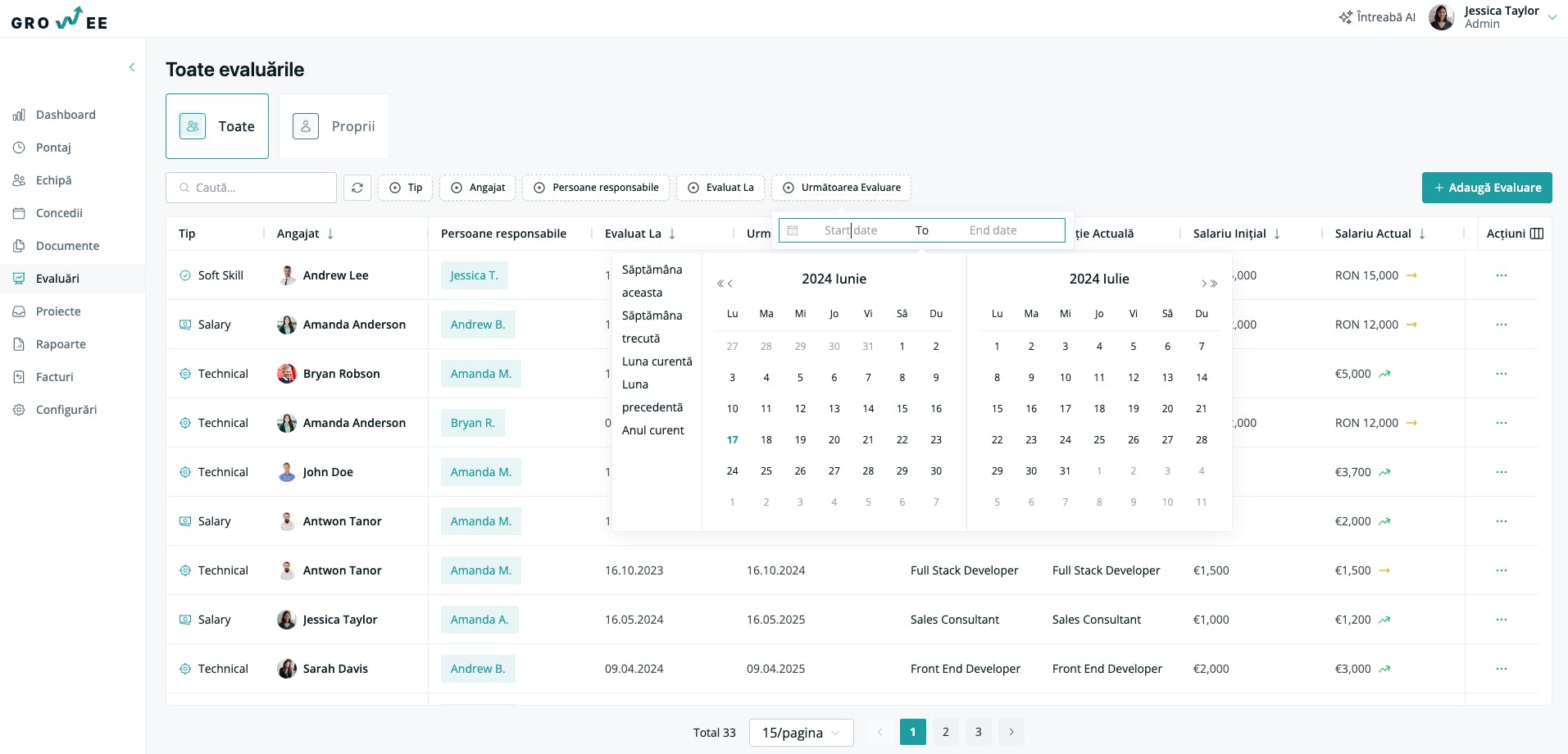The height and width of the screenshot is (754, 1568).
Task: Open actions menu for Jessica Taylor row
Action: [1502, 620]
